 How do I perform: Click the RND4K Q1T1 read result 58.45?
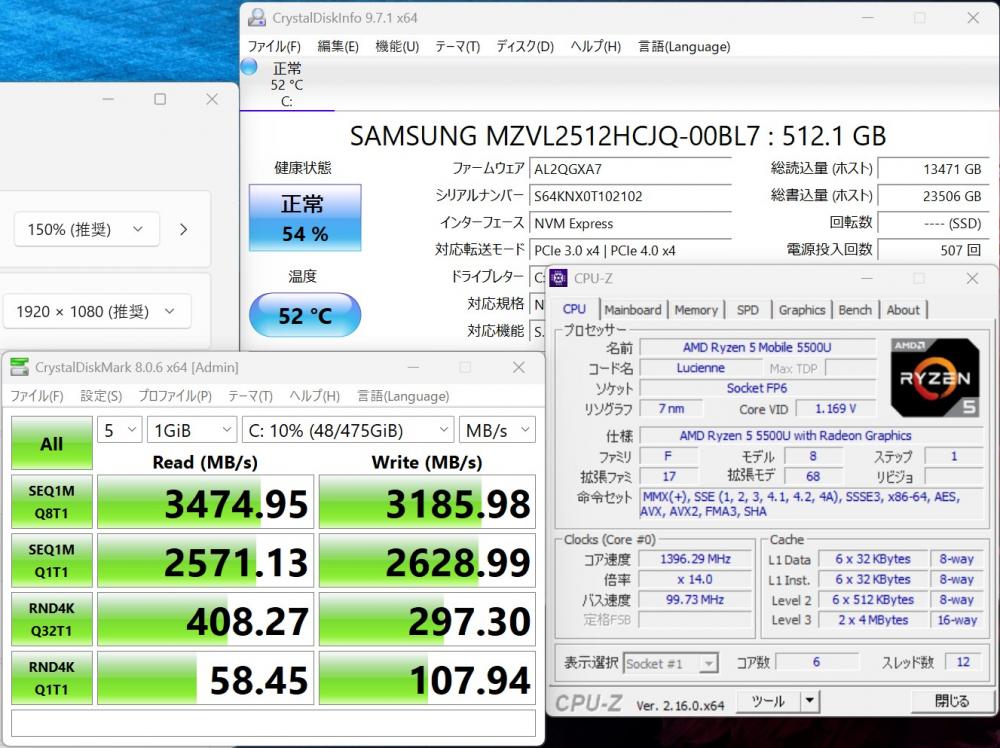pyautogui.click(x=205, y=678)
